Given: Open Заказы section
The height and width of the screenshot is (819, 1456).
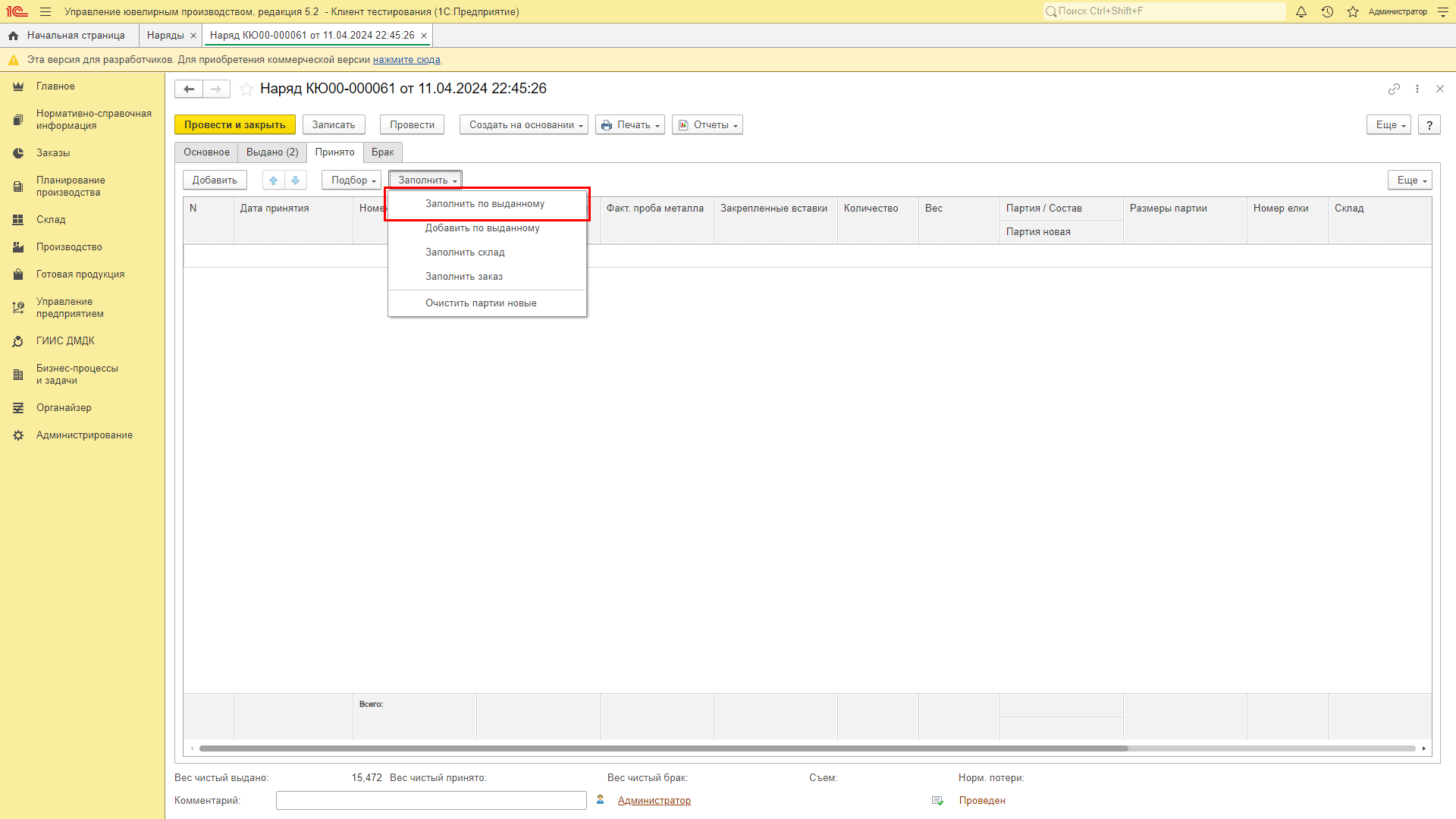Looking at the screenshot, I should [53, 153].
